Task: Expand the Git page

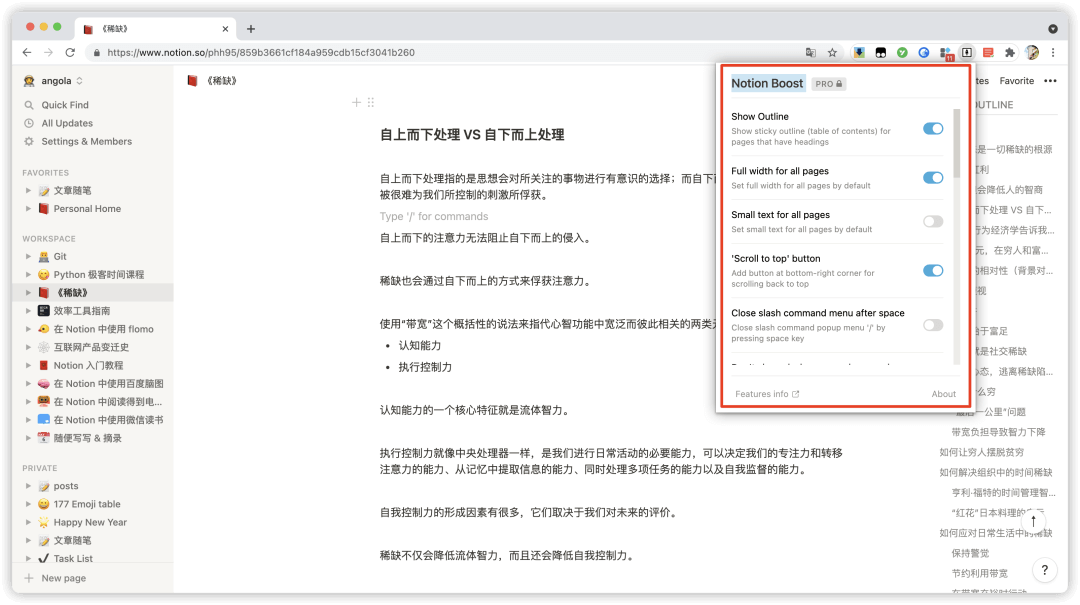Action: tap(28, 256)
